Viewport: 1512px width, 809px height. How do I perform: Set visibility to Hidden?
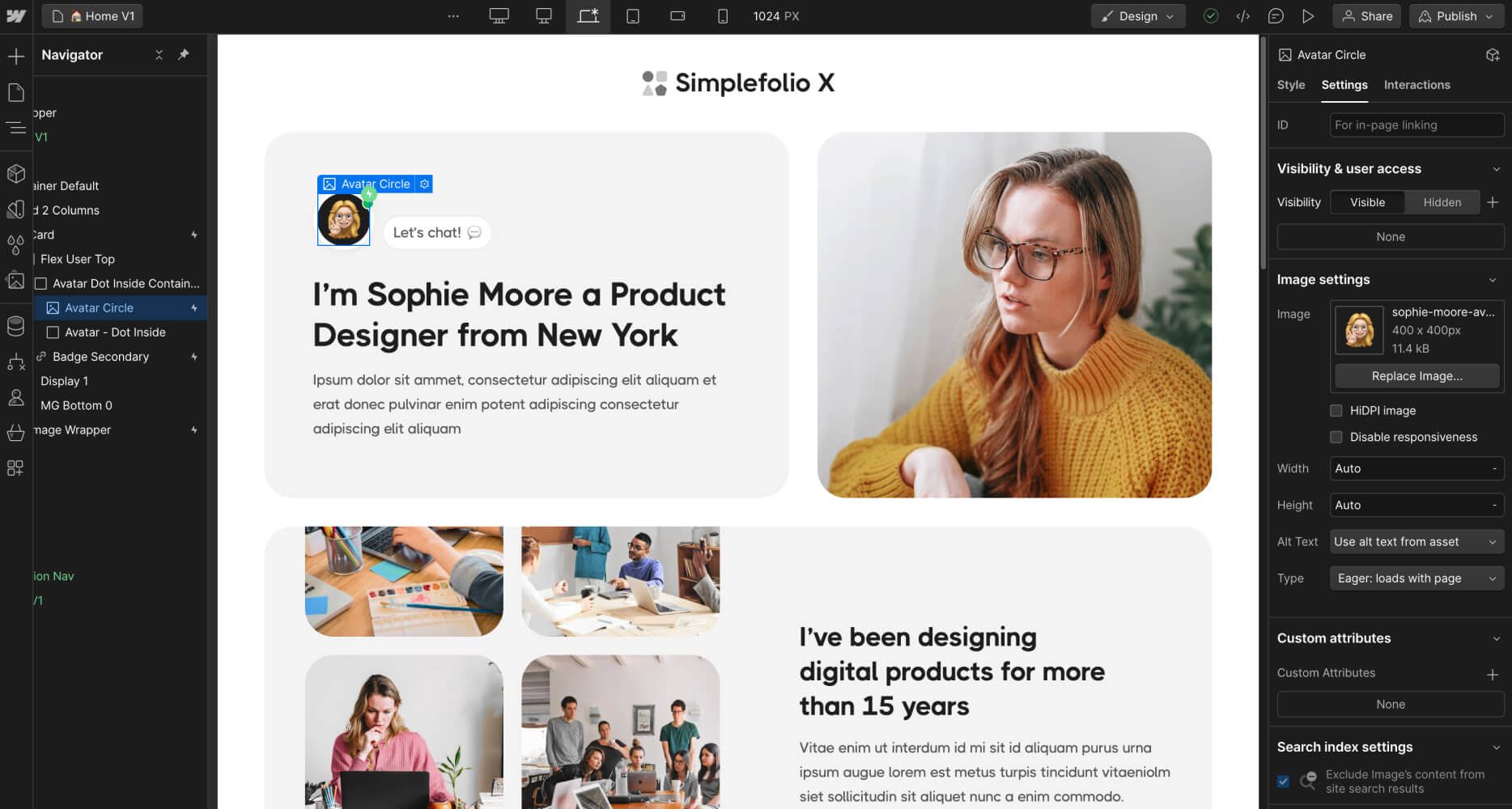tap(1442, 202)
